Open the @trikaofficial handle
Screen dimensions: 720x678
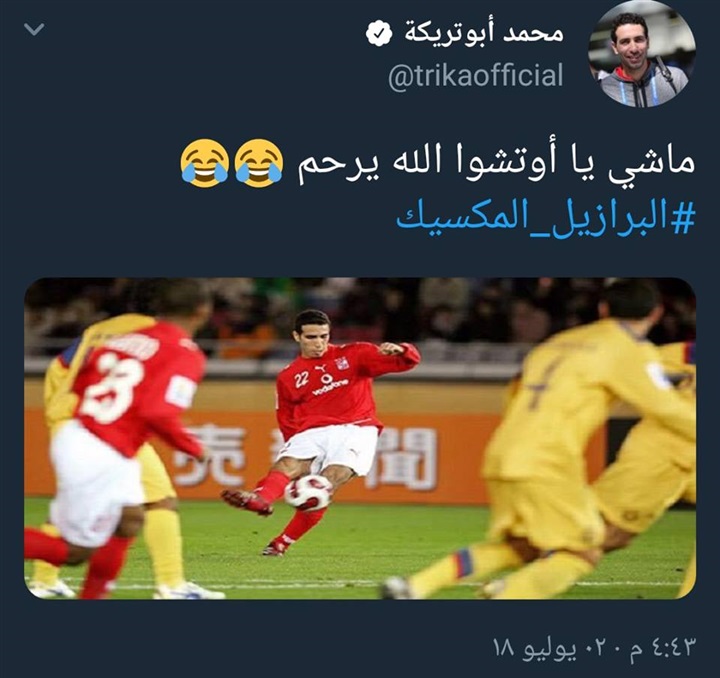pos(475,75)
